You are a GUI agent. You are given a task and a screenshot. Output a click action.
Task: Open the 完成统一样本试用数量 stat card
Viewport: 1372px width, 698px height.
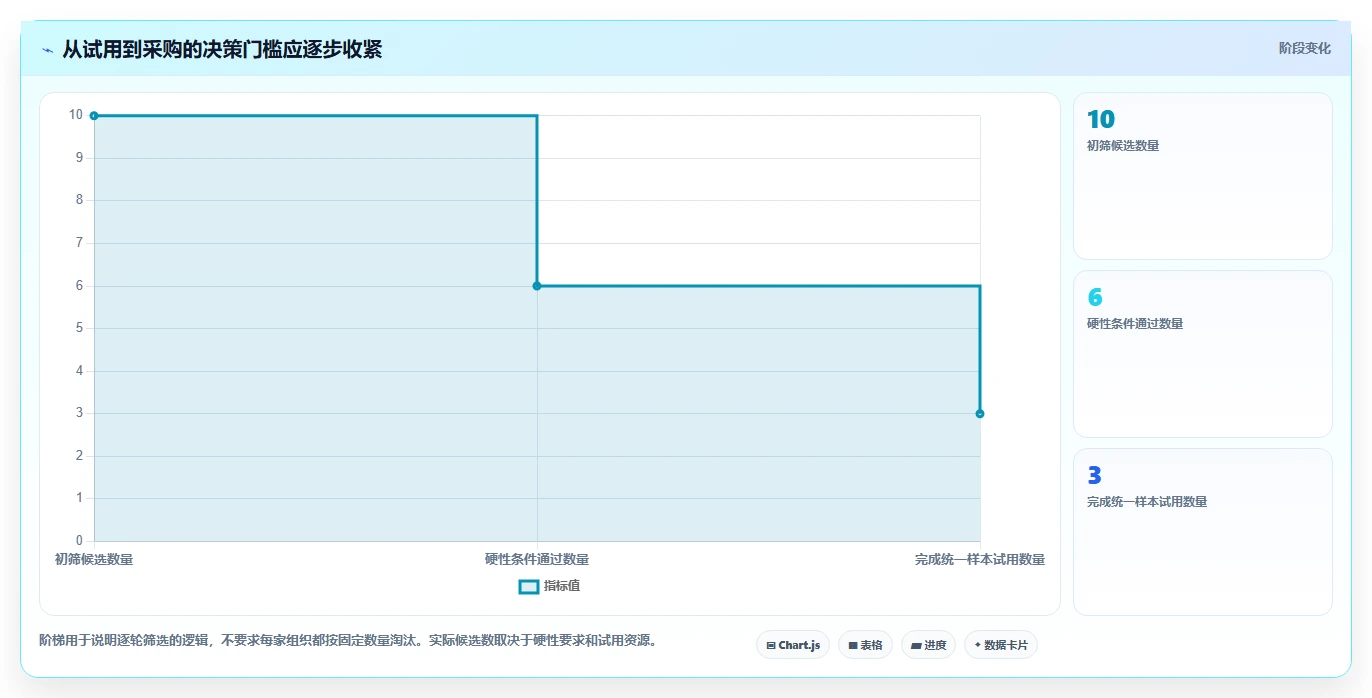pyautogui.click(x=1202, y=532)
